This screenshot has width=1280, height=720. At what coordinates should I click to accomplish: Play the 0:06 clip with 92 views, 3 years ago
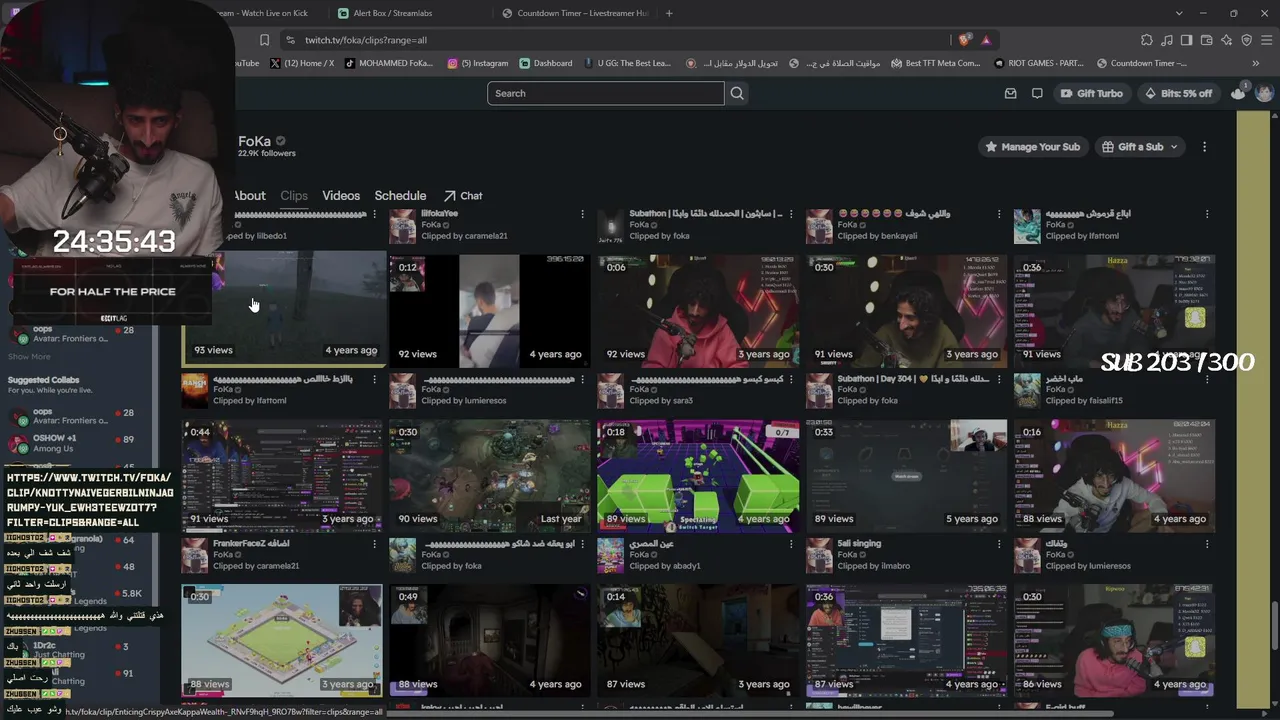[698, 311]
